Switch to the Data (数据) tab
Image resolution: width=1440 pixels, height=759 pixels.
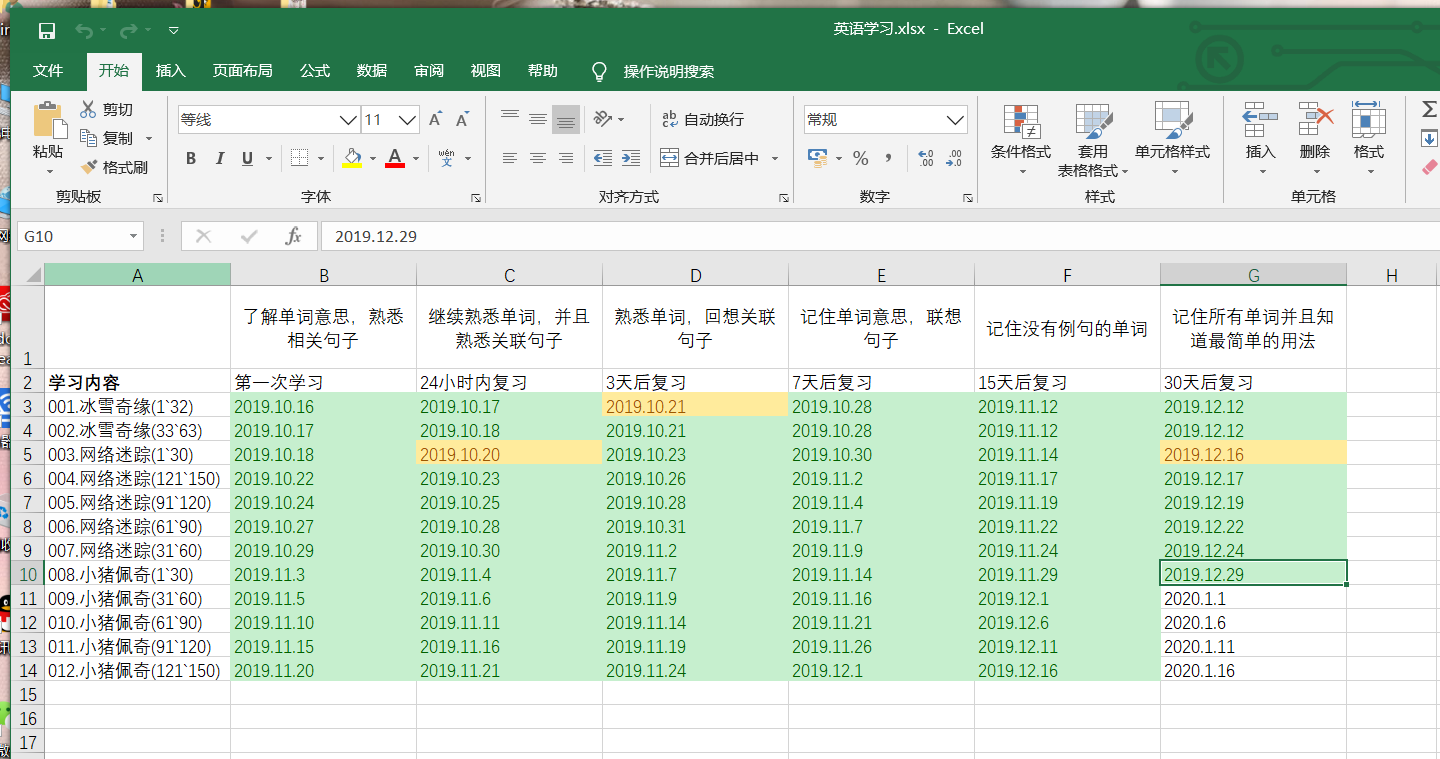[372, 71]
